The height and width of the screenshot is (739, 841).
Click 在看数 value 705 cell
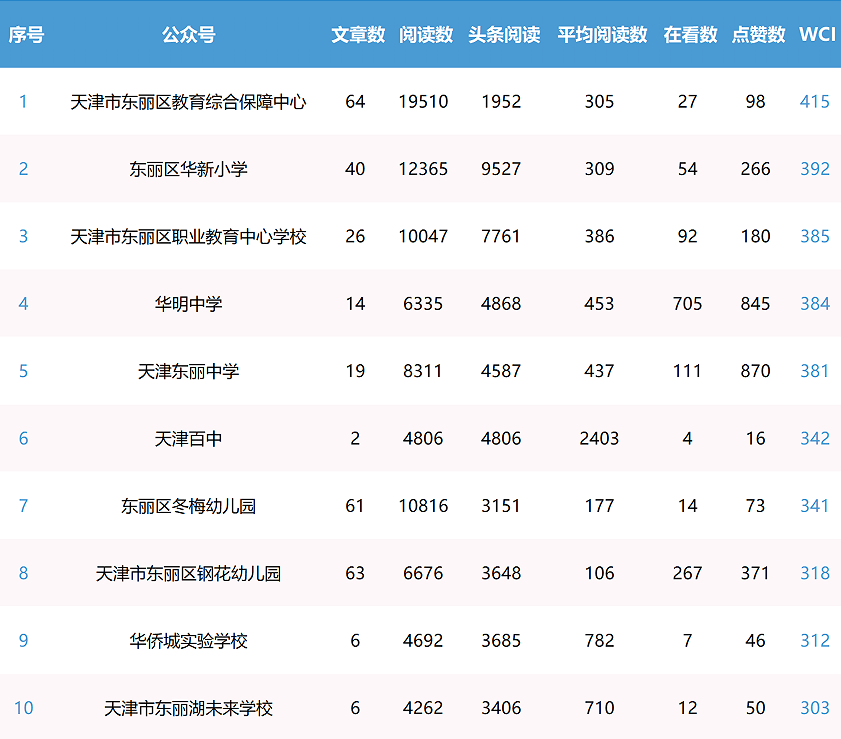point(687,304)
